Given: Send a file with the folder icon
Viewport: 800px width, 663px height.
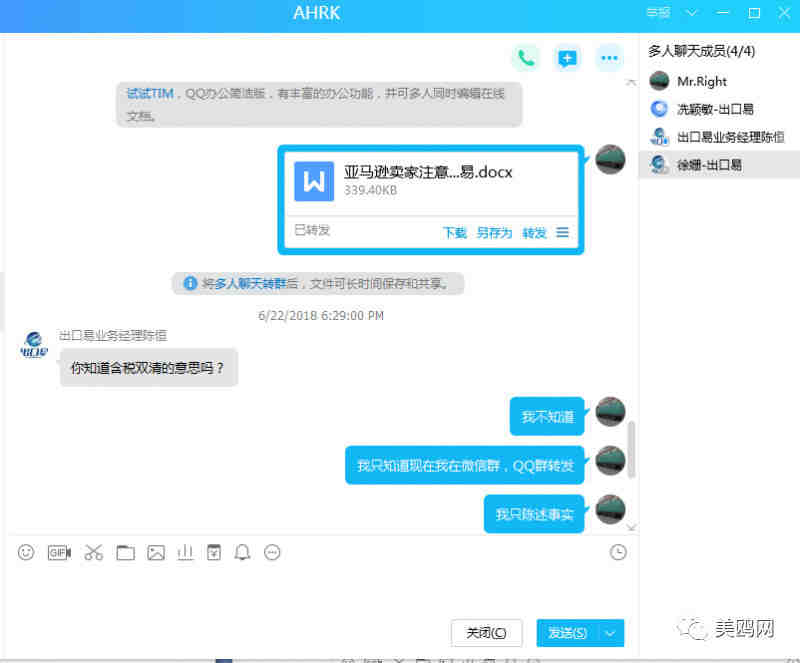Looking at the screenshot, I should pos(125,553).
